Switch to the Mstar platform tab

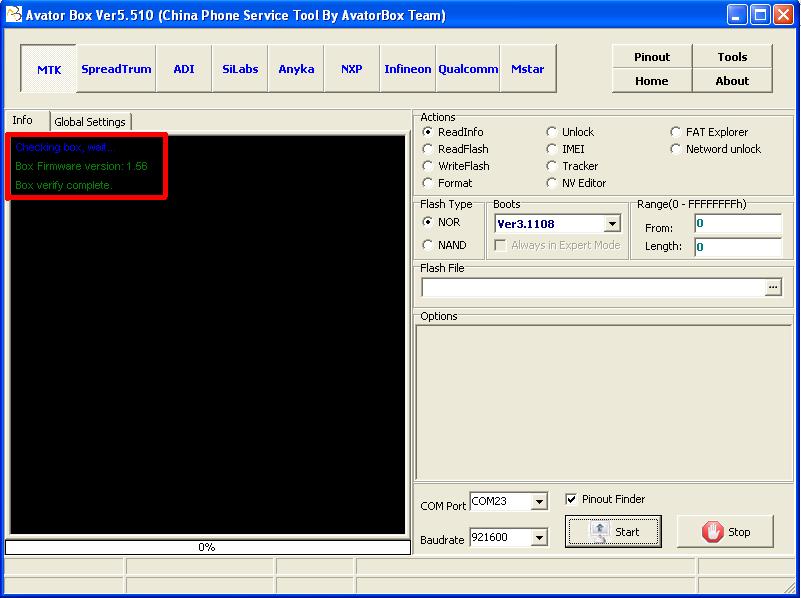tap(528, 69)
